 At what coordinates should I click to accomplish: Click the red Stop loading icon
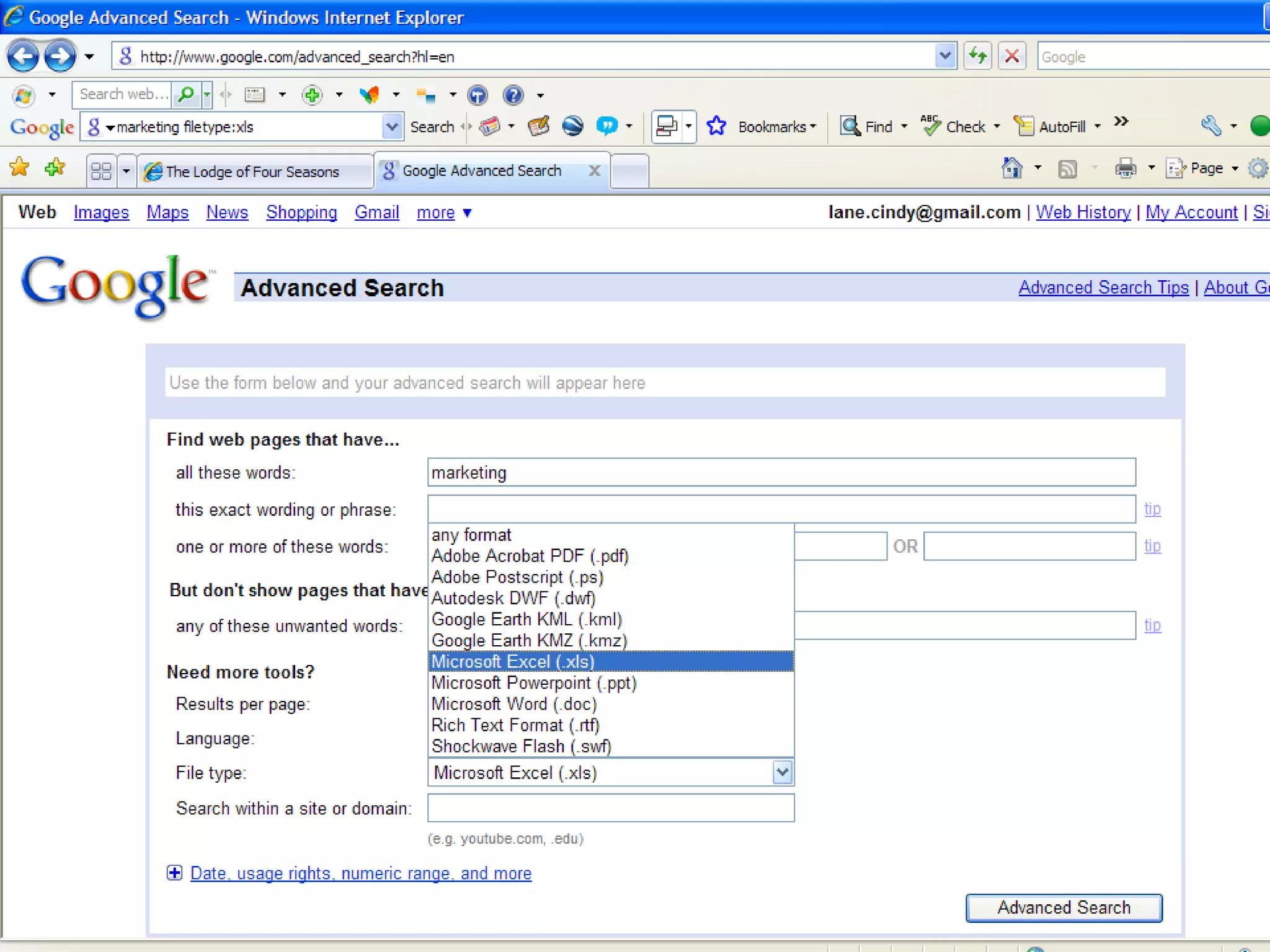pyautogui.click(x=1012, y=56)
